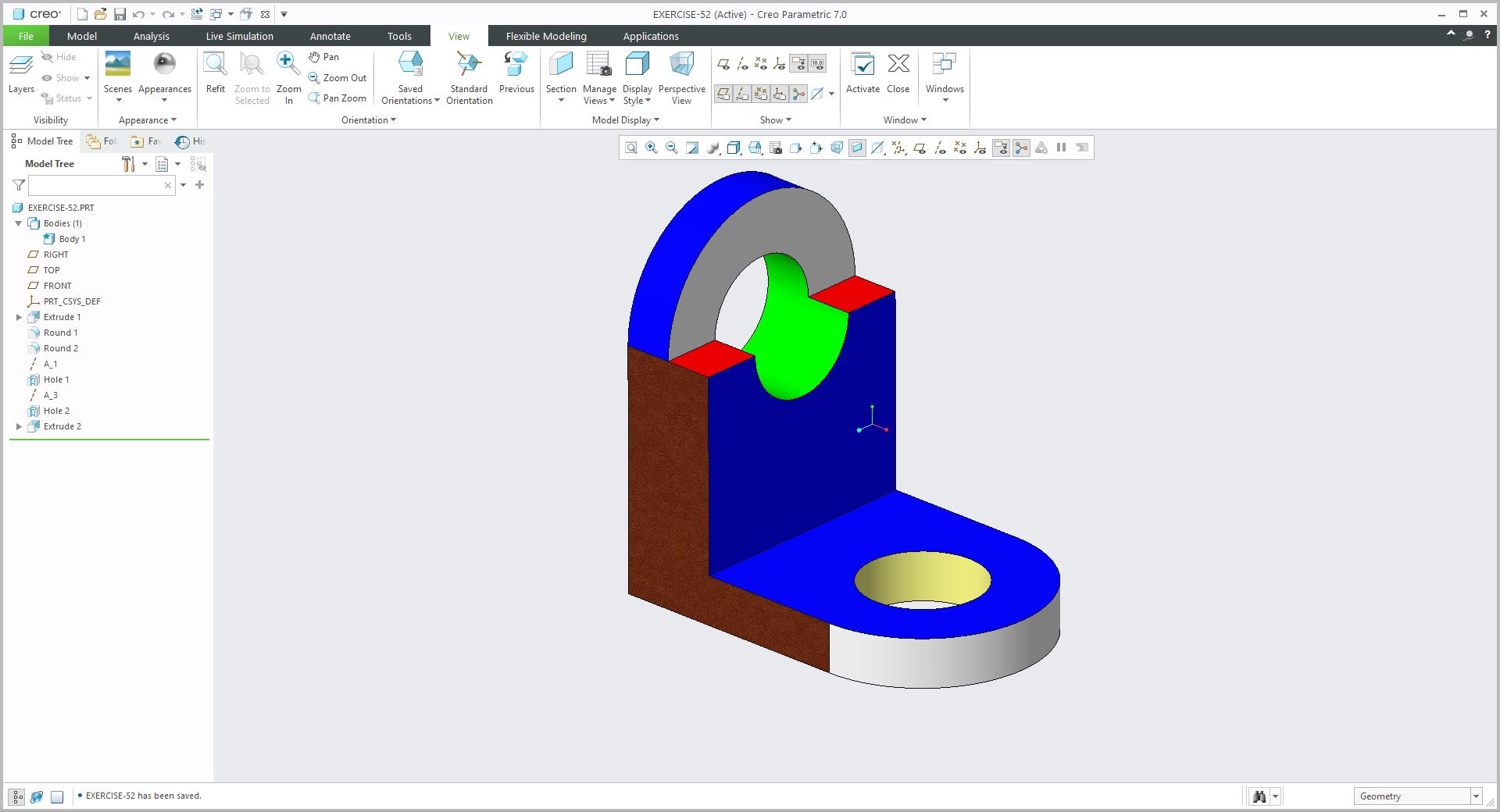Switch to the Analysis ribbon tab

152,36
